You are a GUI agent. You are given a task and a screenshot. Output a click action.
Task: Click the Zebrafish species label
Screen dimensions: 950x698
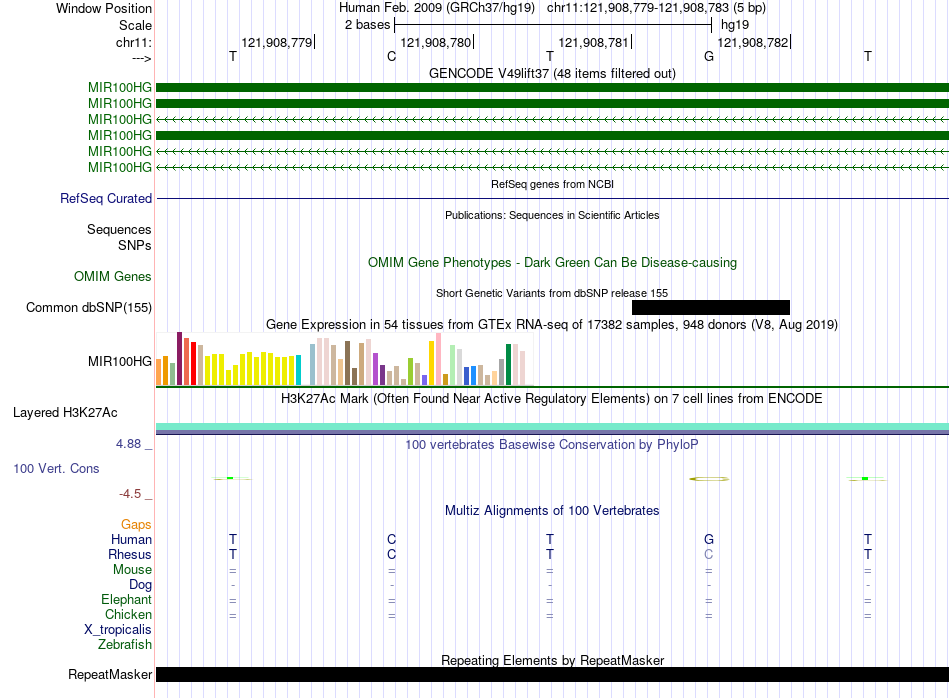(125, 645)
